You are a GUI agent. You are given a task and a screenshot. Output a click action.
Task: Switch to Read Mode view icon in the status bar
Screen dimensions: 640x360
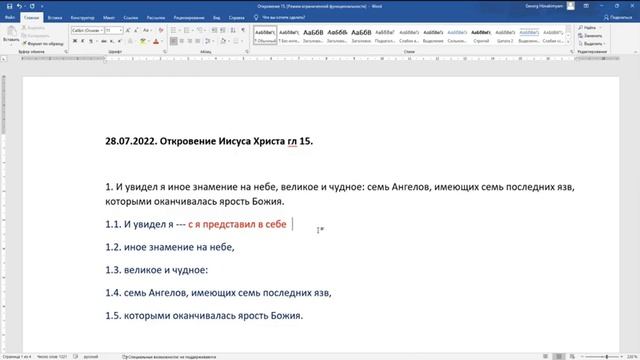click(x=545, y=357)
